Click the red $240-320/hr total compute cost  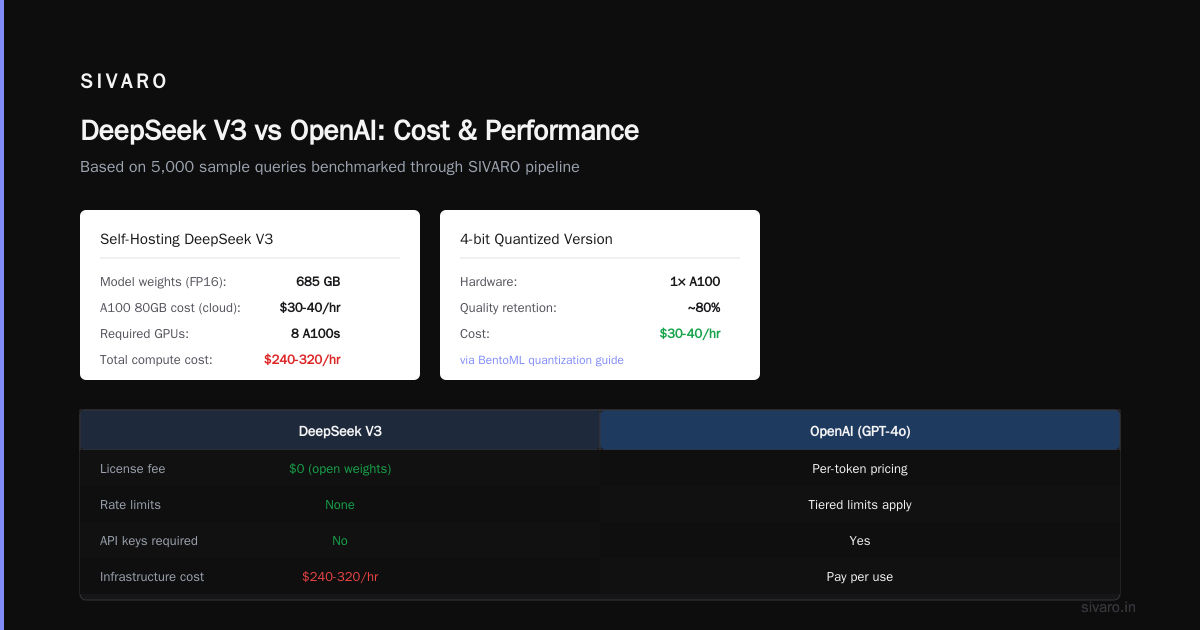point(302,359)
